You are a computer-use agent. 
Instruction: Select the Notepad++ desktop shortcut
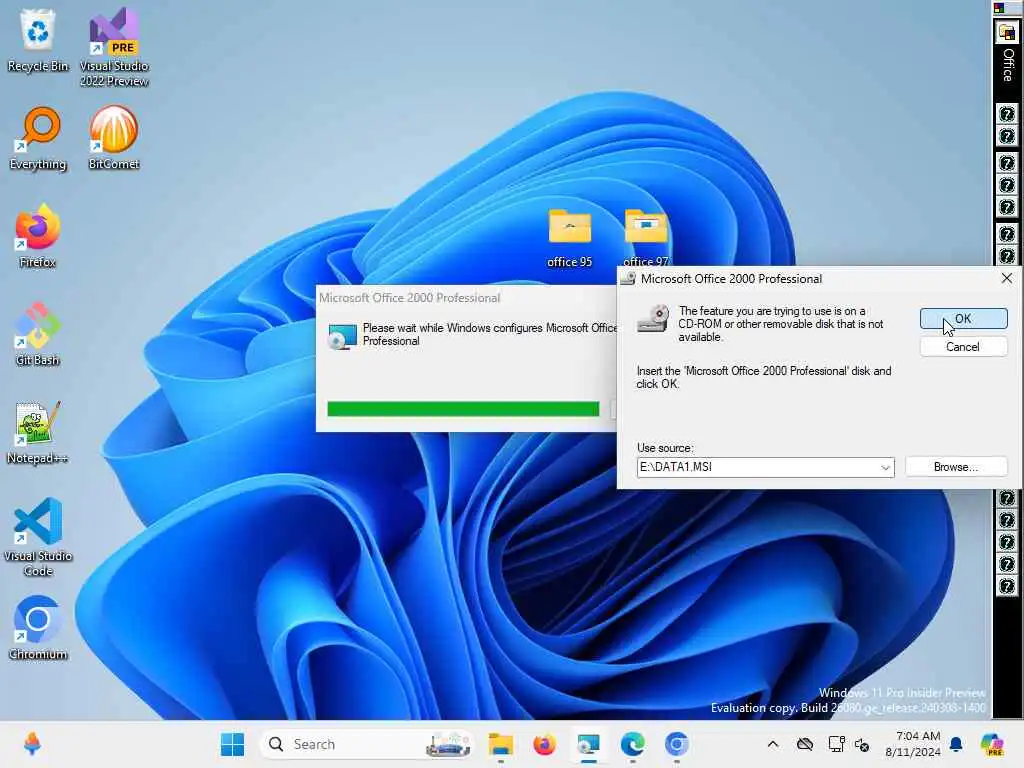pyautogui.click(x=38, y=432)
